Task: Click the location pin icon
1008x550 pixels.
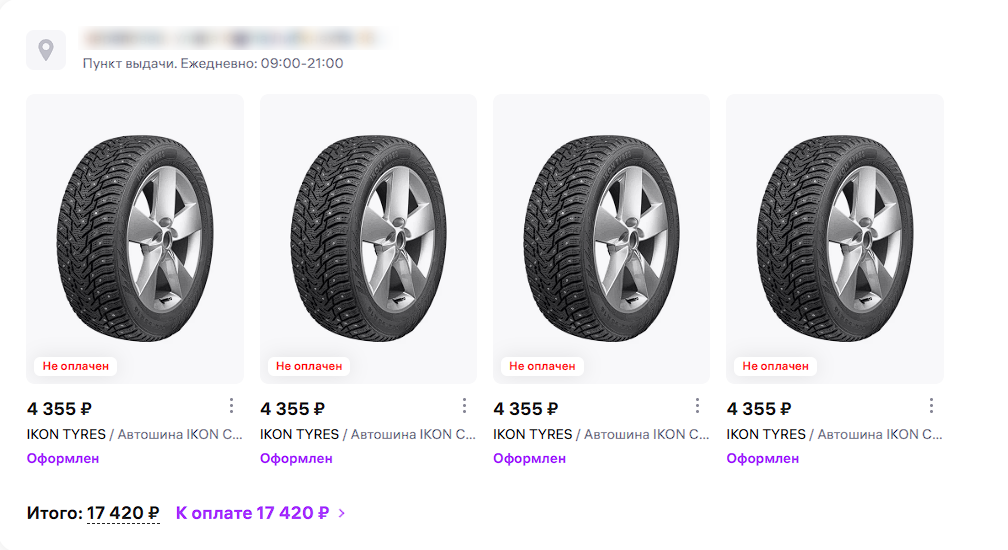Action: tap(46, 49)
